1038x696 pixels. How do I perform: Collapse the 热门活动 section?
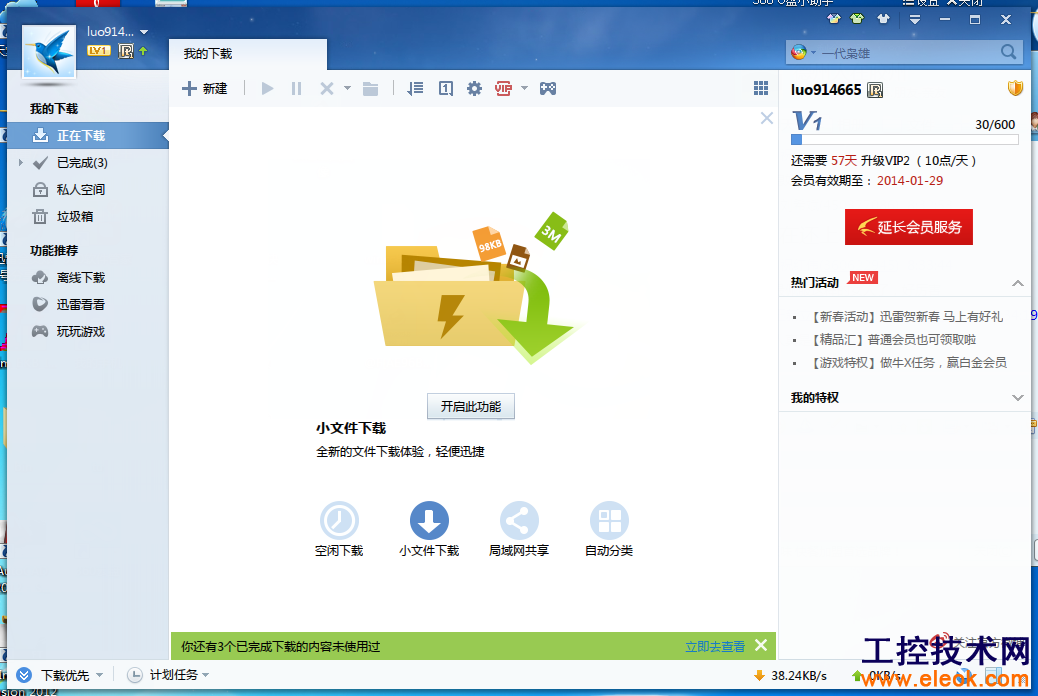click(1017, 283)
